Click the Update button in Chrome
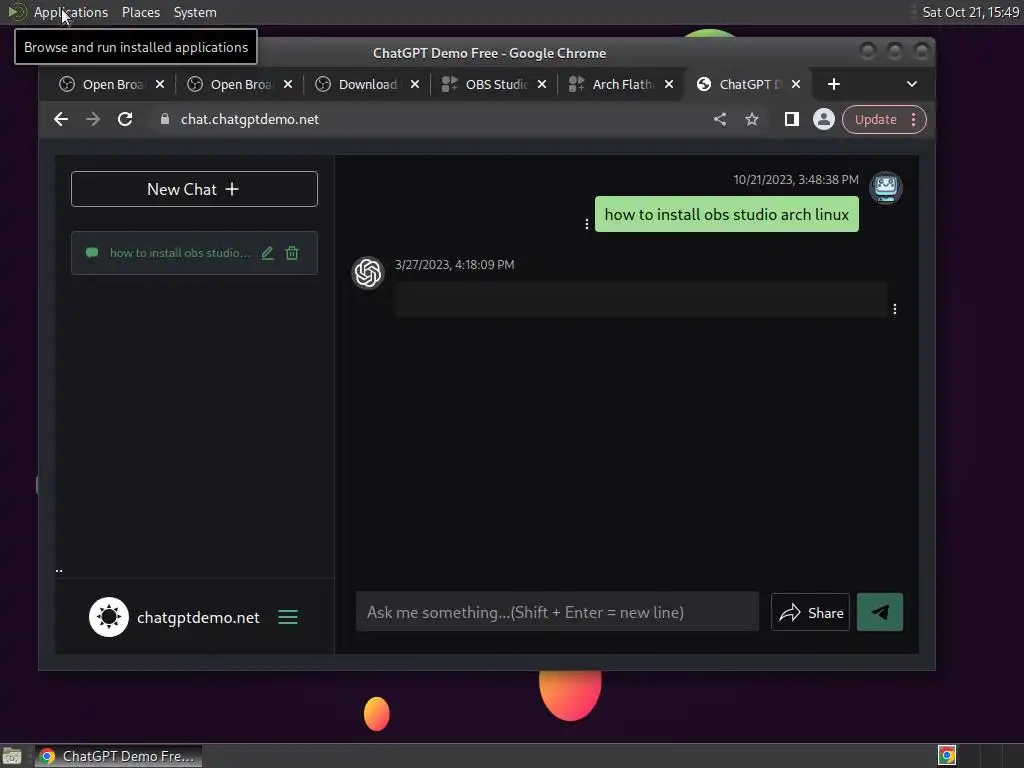This screenshot has width=1024, height=768. pyautogui.click(x=884, y=120)
